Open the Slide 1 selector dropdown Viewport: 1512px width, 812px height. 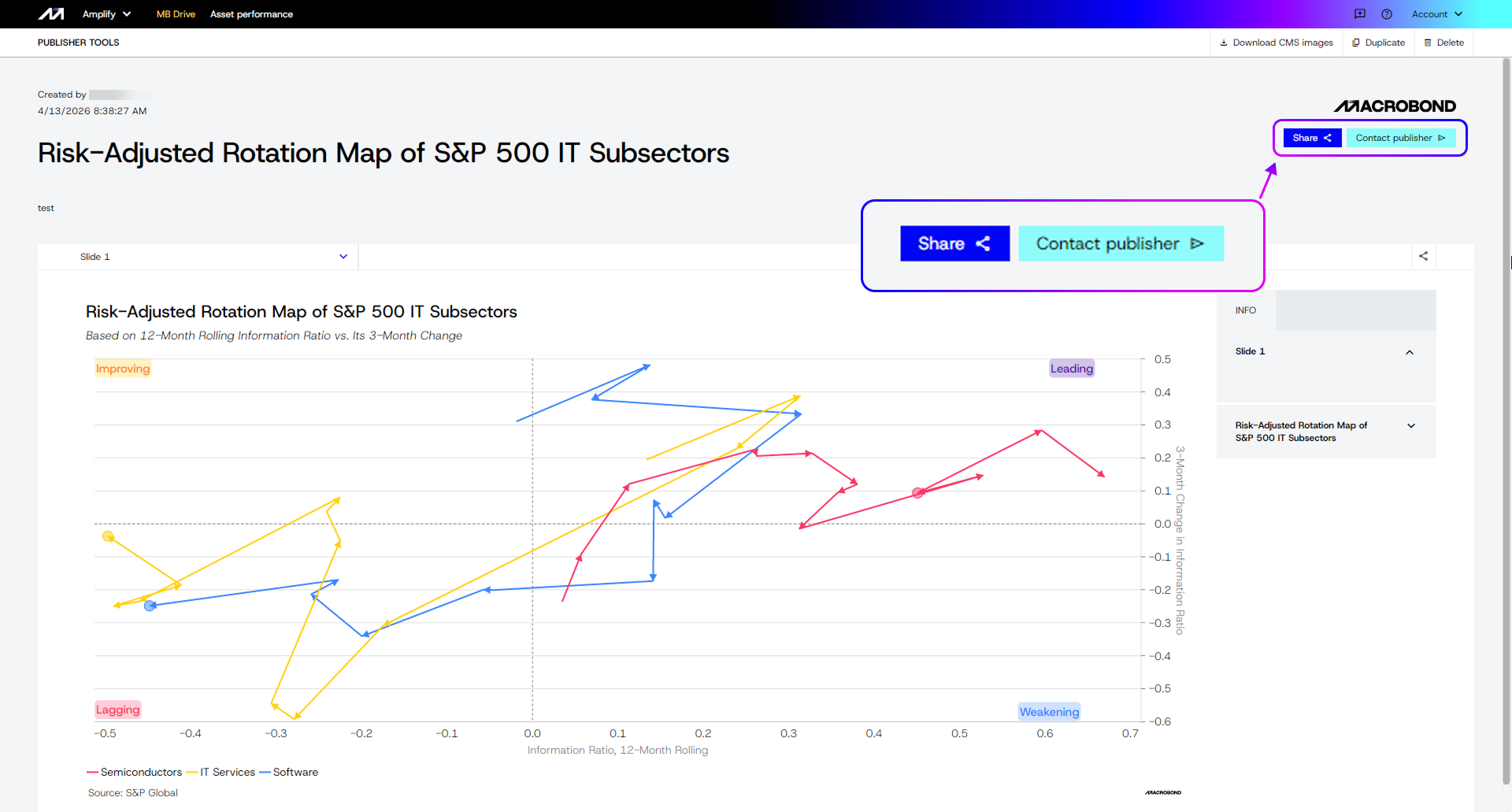213,257
